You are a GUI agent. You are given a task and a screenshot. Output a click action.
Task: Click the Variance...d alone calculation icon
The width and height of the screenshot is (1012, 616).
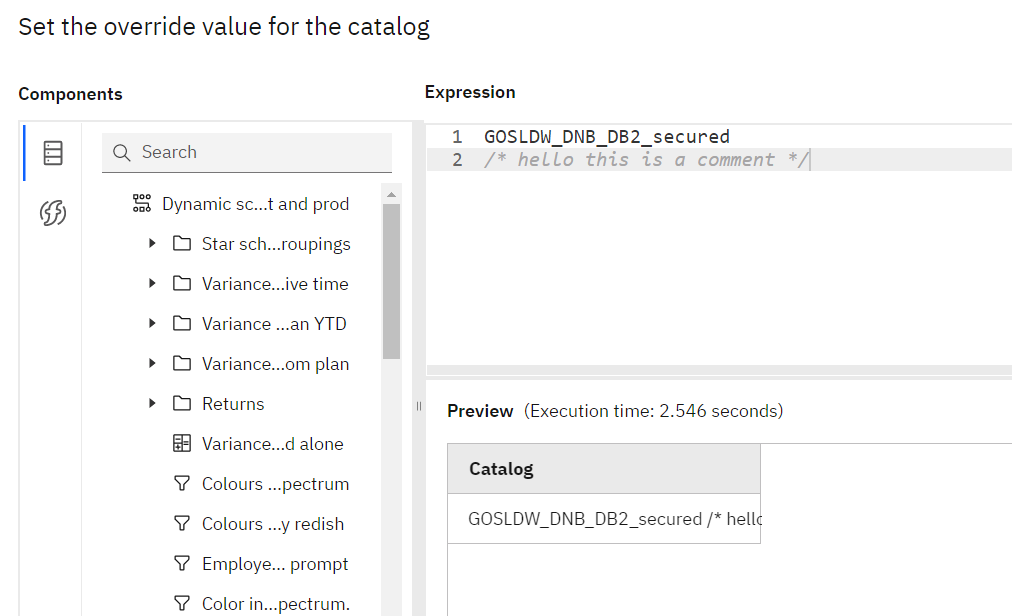point(182,444)
